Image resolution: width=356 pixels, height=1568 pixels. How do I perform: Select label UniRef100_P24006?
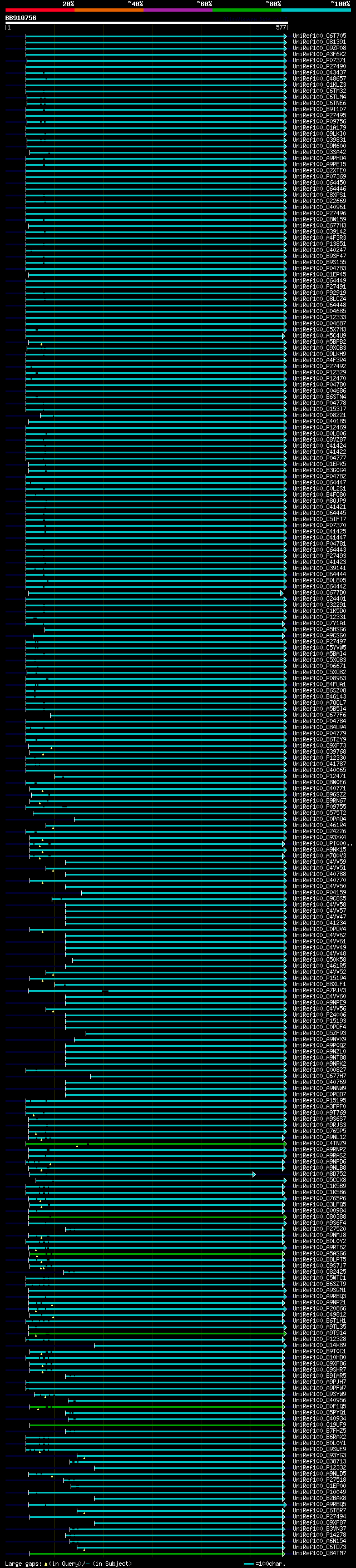point(319,1015)
